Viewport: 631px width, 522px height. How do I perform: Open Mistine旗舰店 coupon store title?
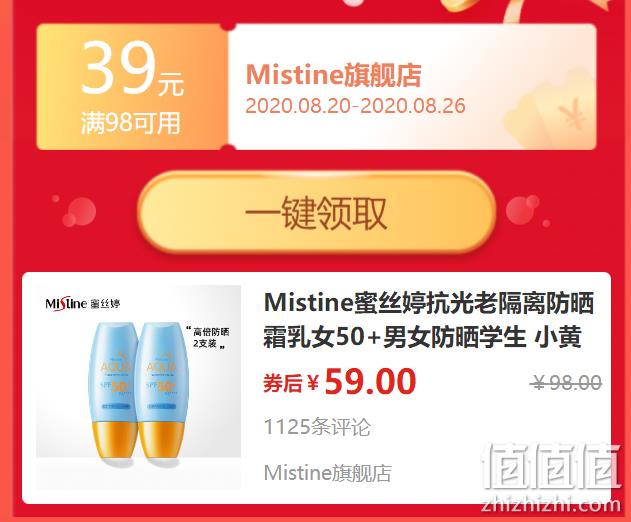click(x=333, y=75)
